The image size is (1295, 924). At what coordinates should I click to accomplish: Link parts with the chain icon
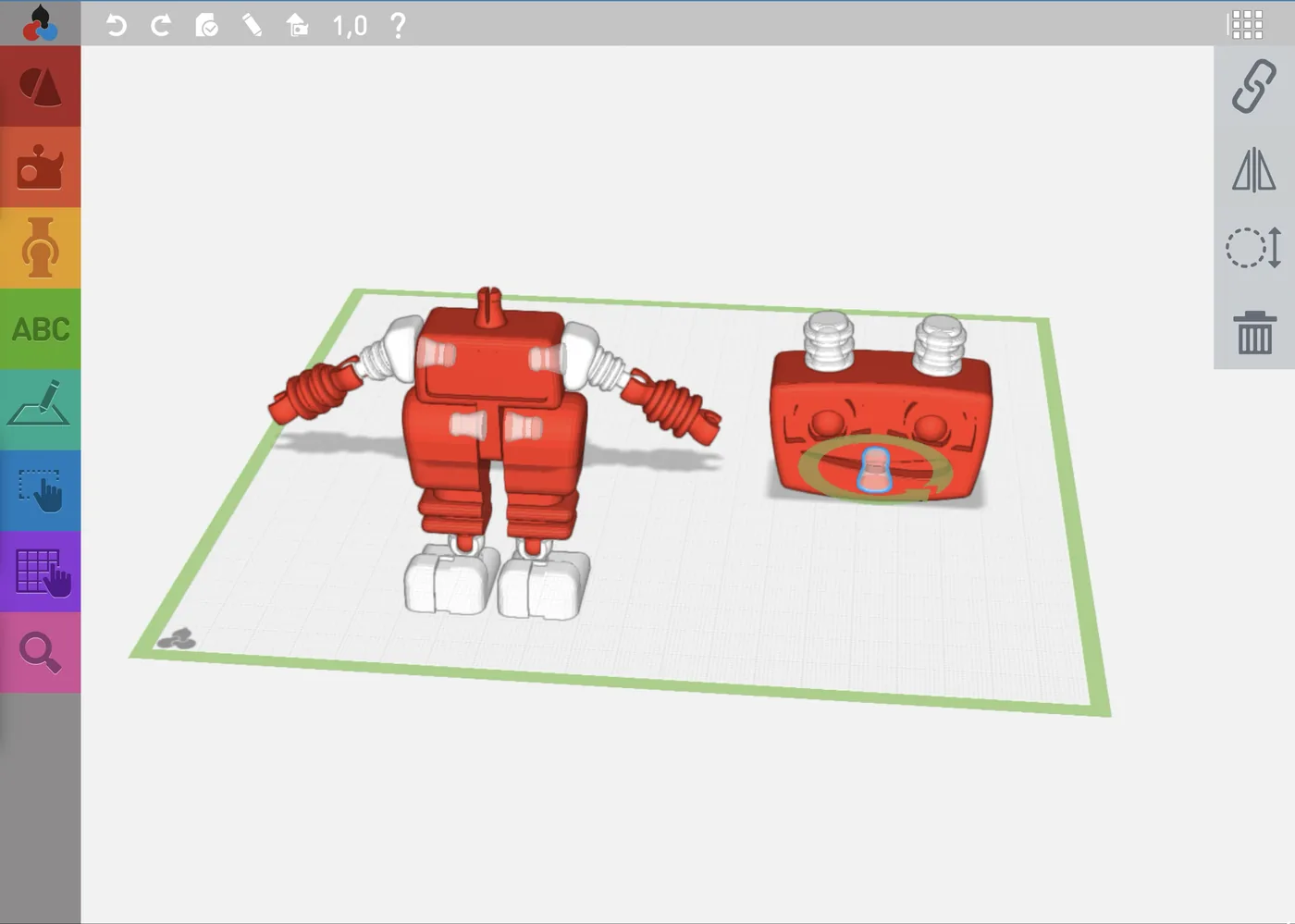1254,86
